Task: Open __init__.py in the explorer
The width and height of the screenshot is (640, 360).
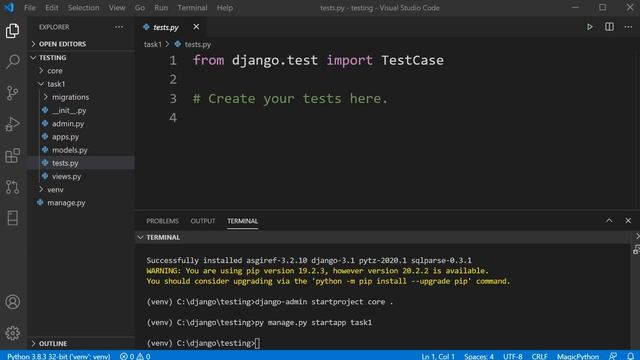Action: coord(69,110)
